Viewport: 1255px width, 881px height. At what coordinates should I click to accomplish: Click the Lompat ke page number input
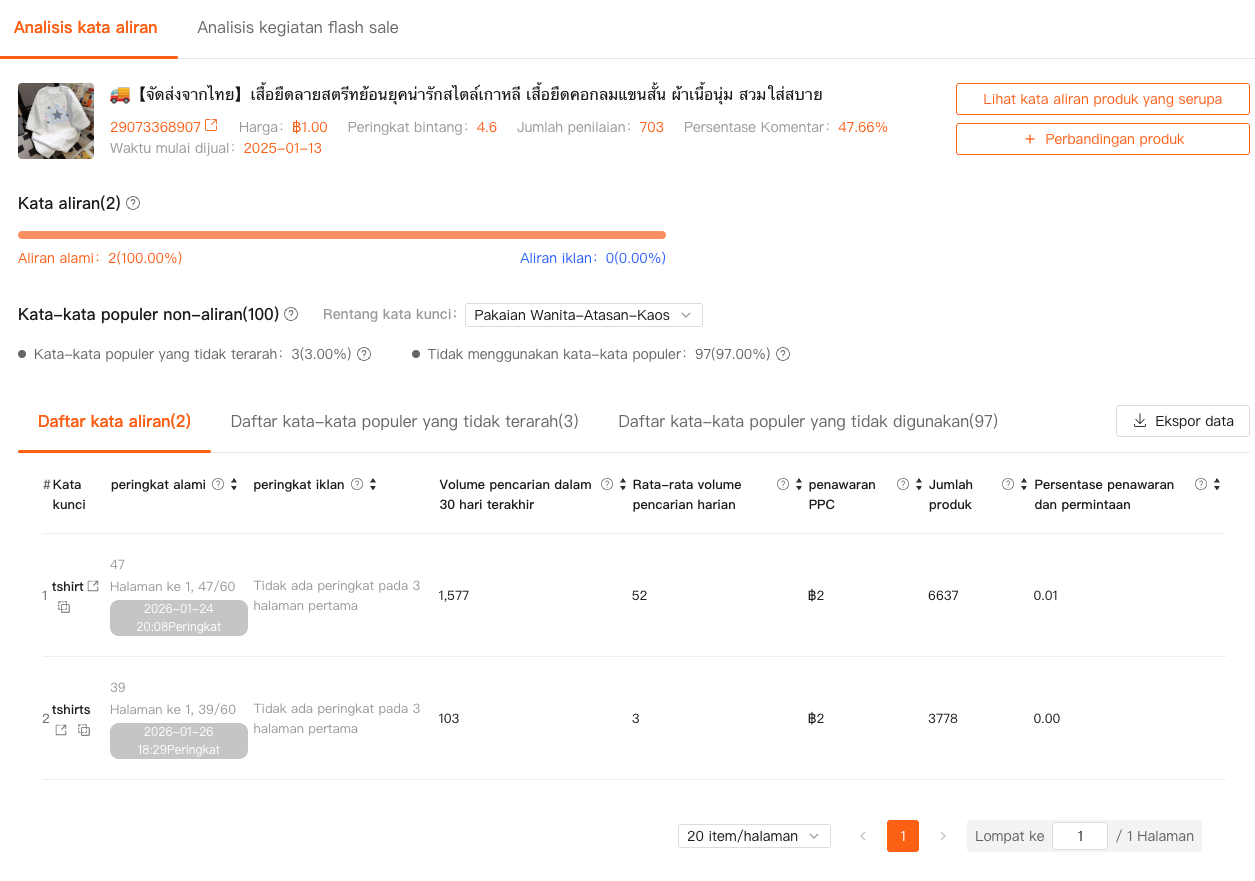click(x=1079, y=836)
